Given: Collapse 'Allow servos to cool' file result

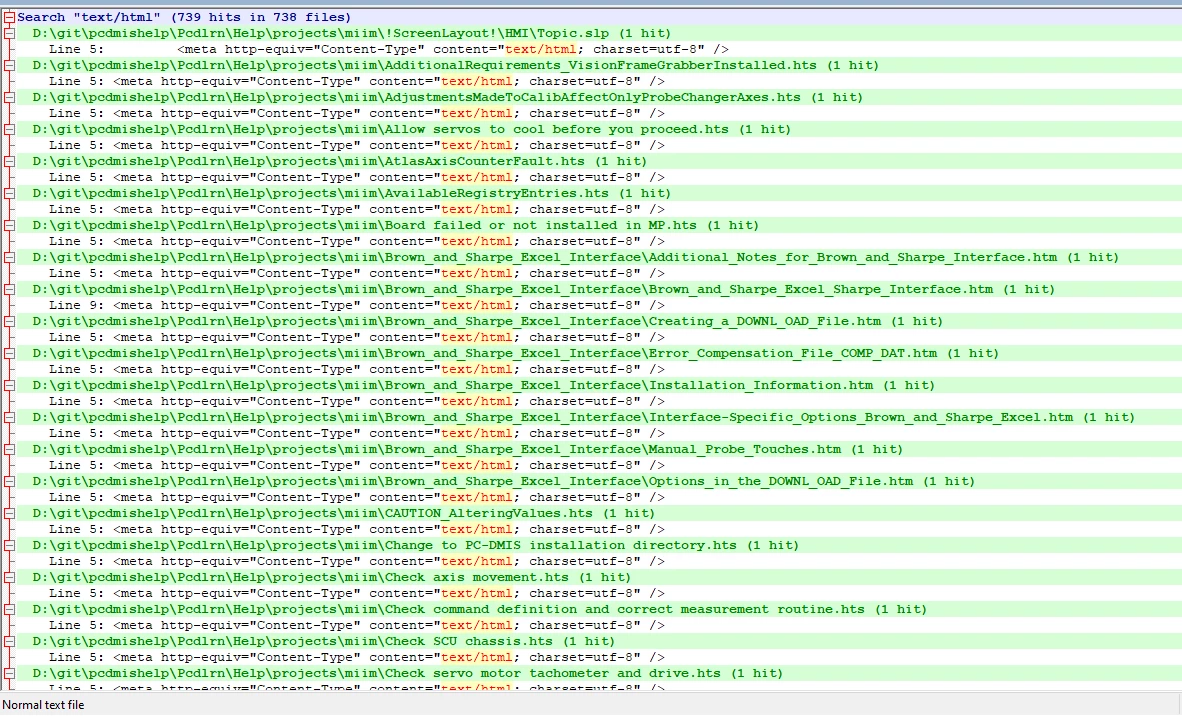Looking at the screenshot, I should click(9, 129).
